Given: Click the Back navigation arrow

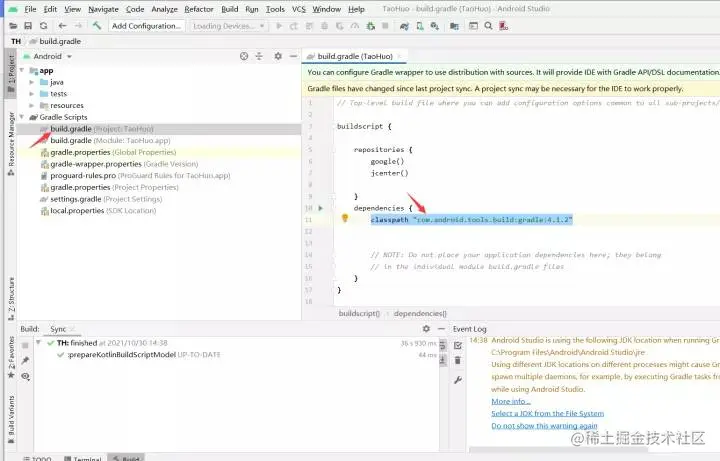Looking at the screenshot, I should (x=62, y=26).
